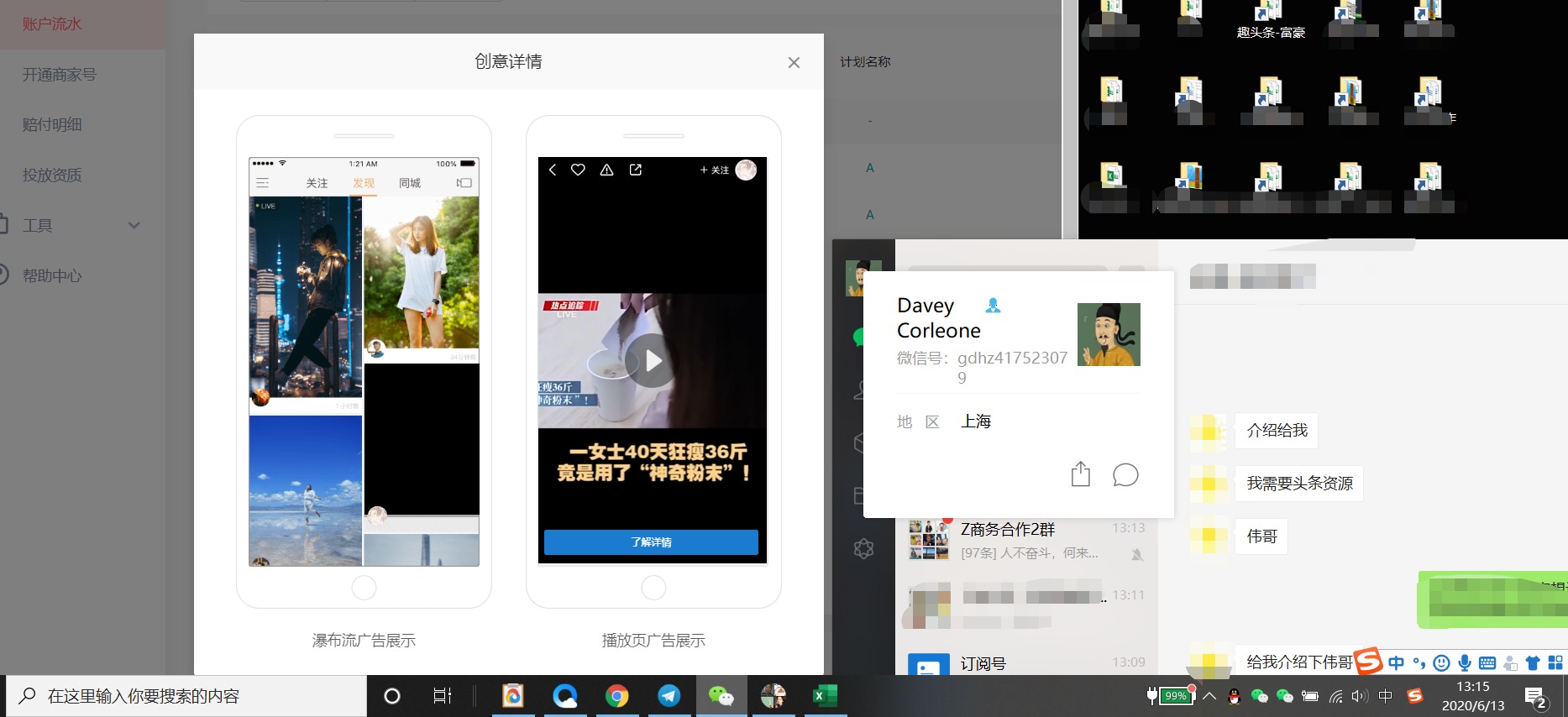1568x717 pixels.
Task: Open 帮助中心 in the sidebar
Action: (52, 275)
